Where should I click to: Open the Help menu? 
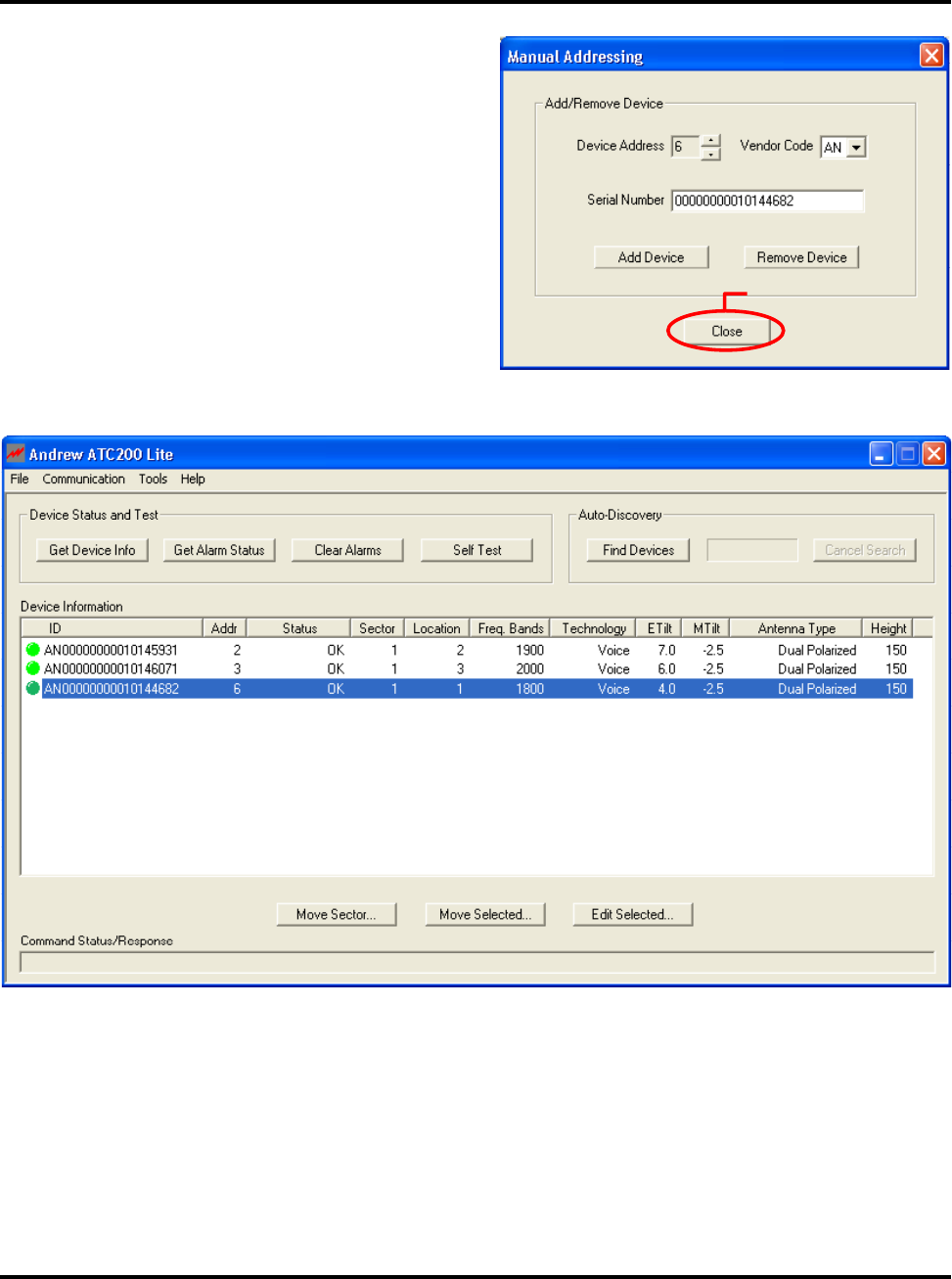click(193, 480)
